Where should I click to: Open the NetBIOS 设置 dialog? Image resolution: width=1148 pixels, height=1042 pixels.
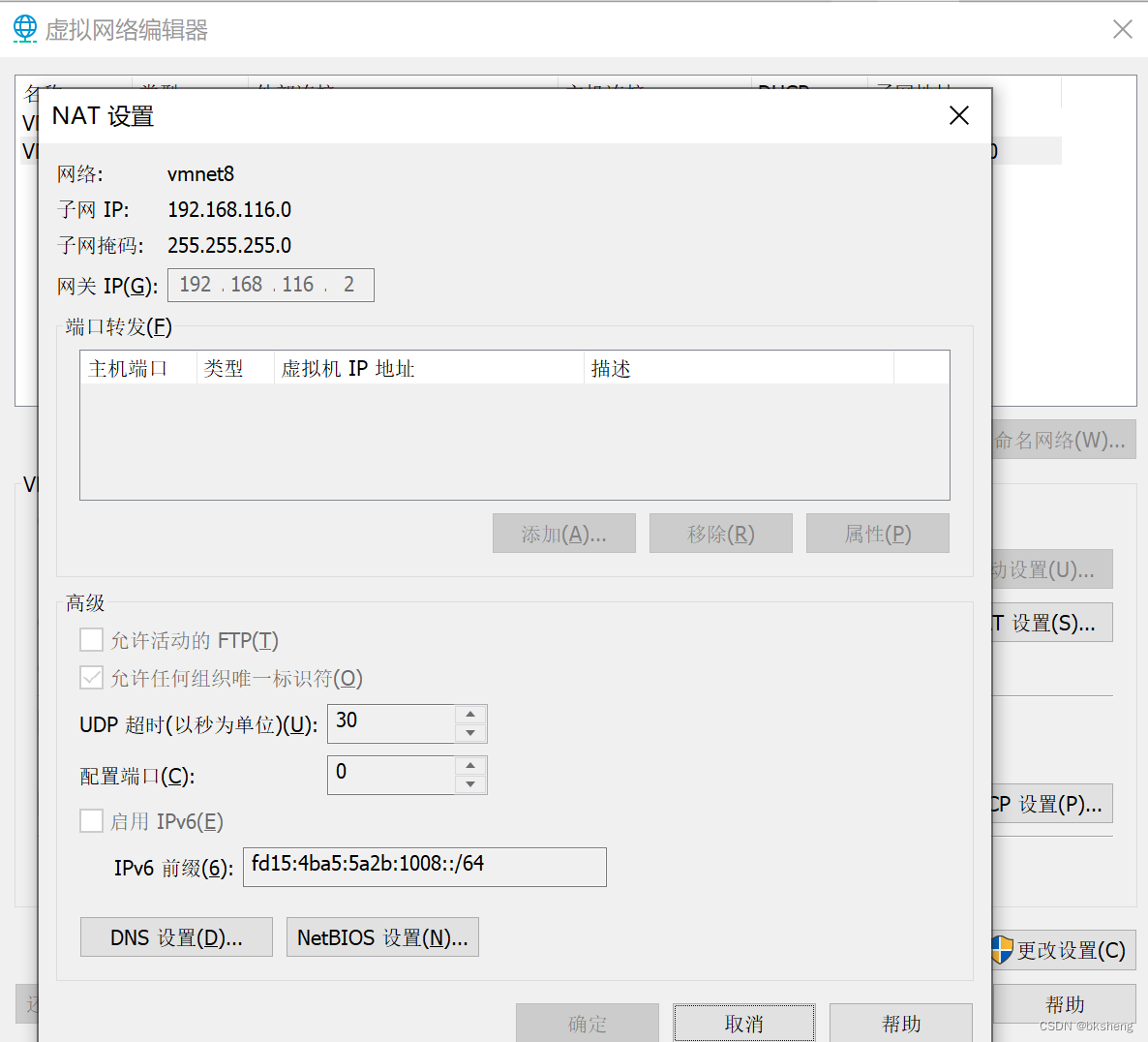(381, 936)
